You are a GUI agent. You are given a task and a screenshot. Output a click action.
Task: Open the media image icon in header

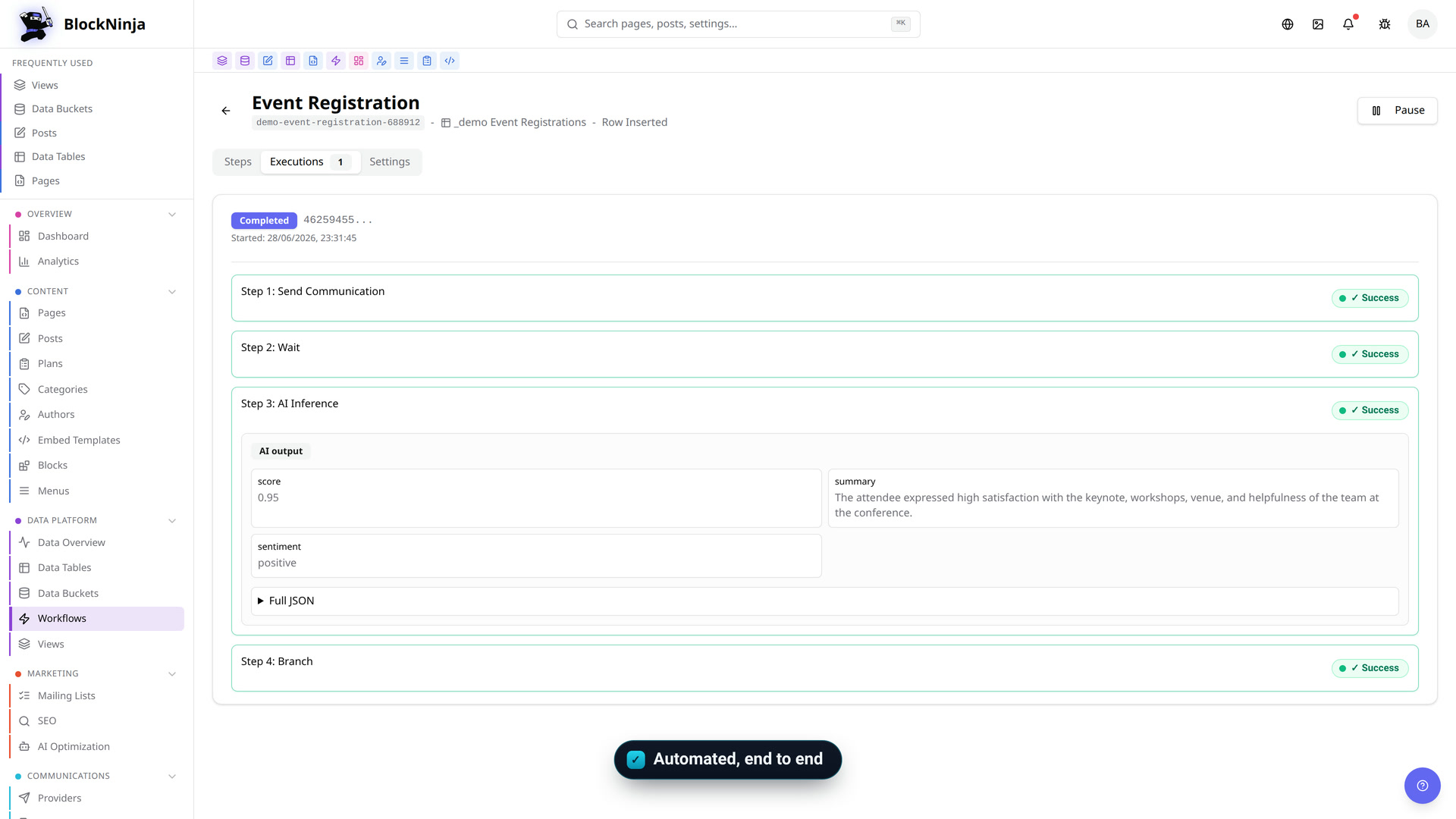(x=1318, y=24)
